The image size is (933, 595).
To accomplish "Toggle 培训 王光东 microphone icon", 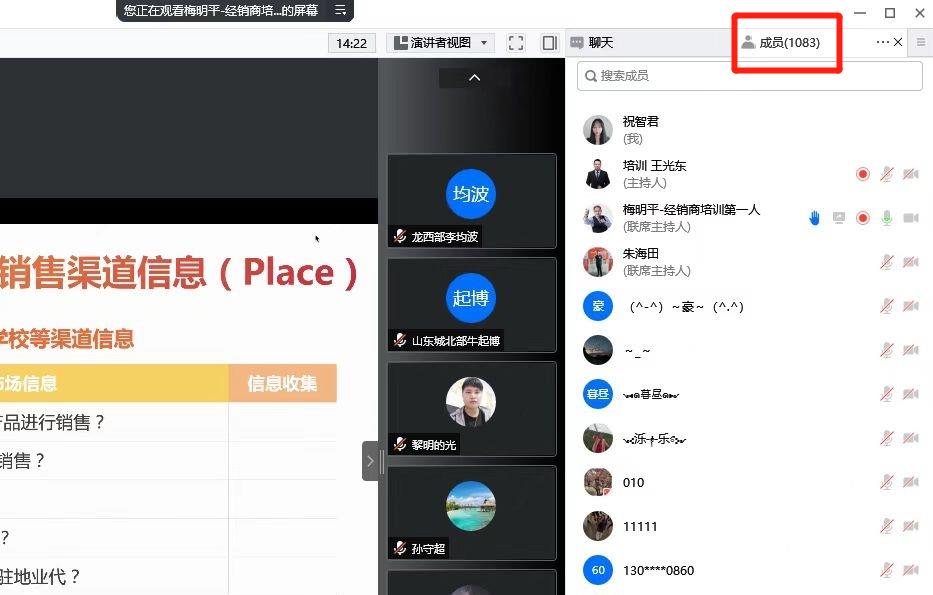I will (x=887, y=174).
